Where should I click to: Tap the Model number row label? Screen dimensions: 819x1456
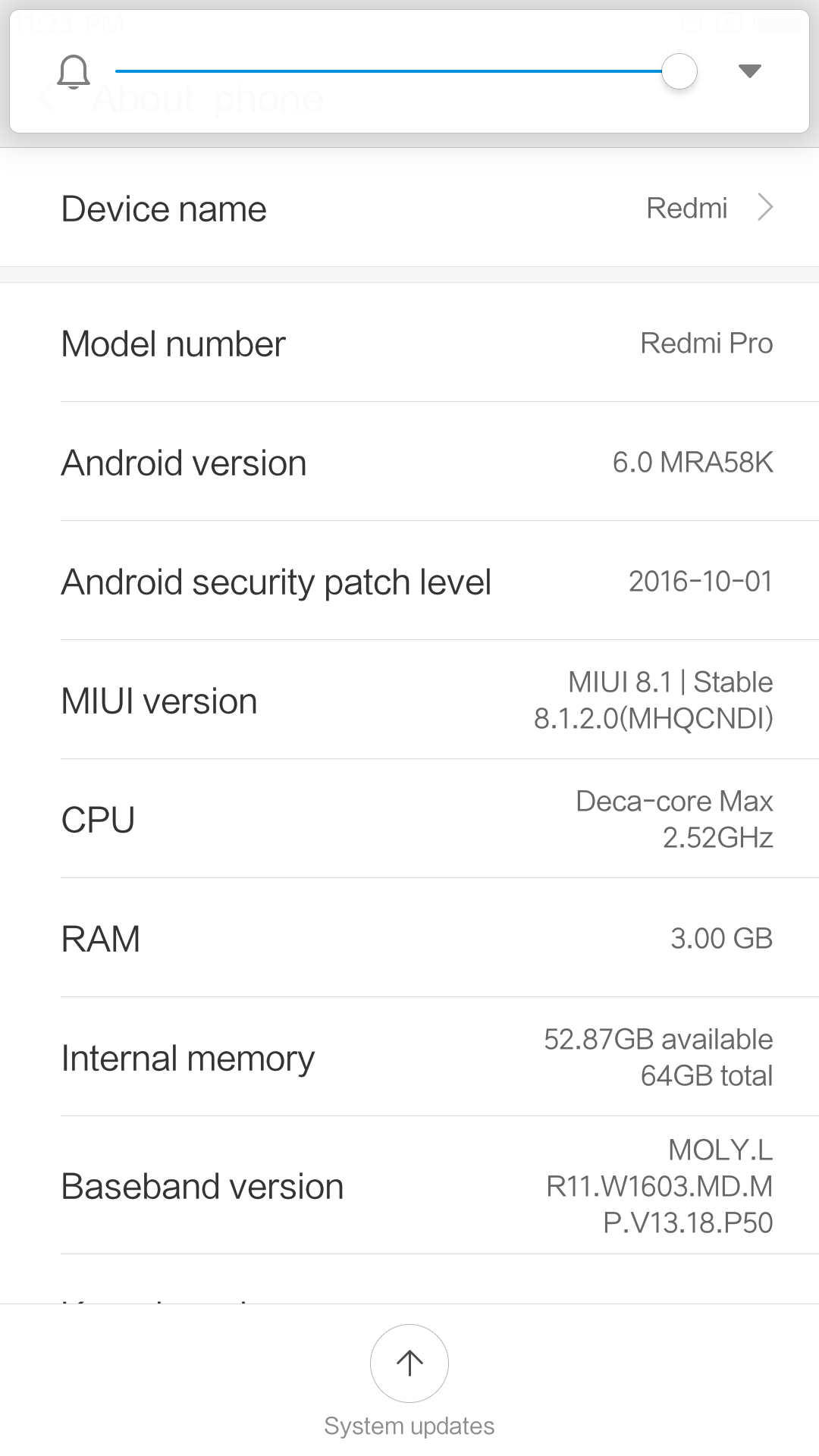173,344
